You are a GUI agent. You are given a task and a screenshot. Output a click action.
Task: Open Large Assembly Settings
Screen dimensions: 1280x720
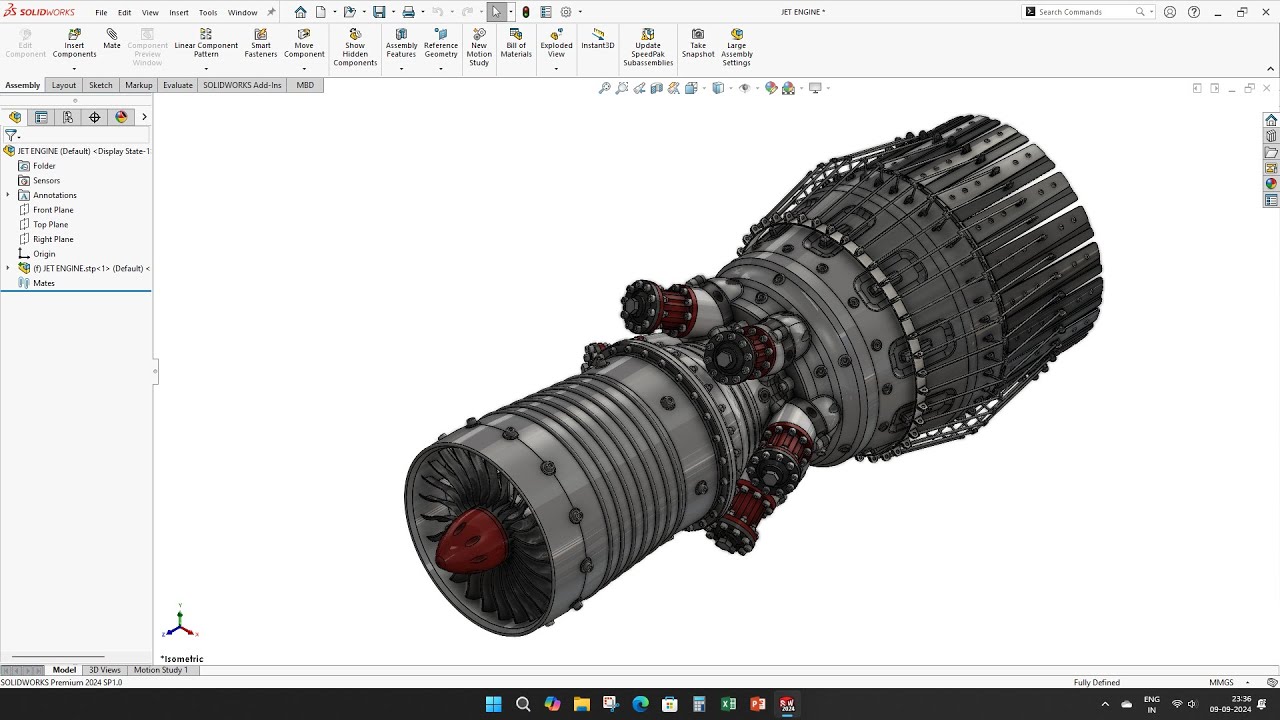click(x=737, y=48)
